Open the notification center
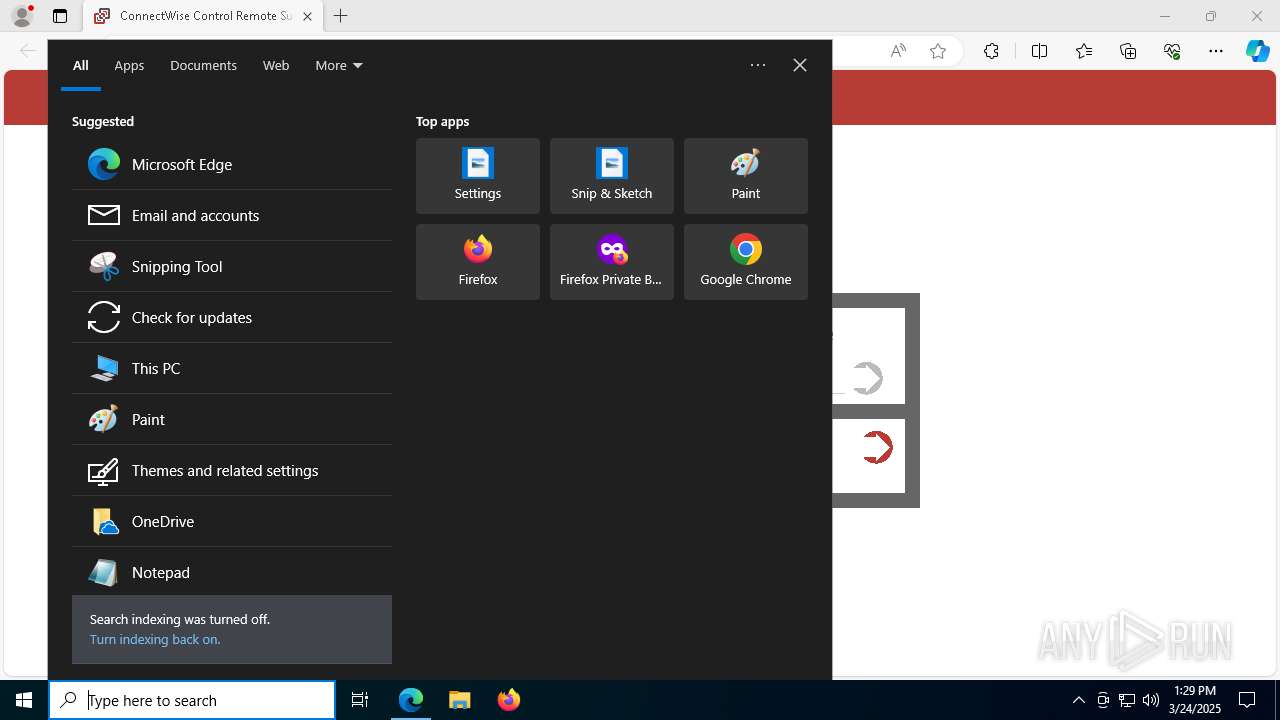This screenshot has width=1280, height=720. [x=1247, y=700]
